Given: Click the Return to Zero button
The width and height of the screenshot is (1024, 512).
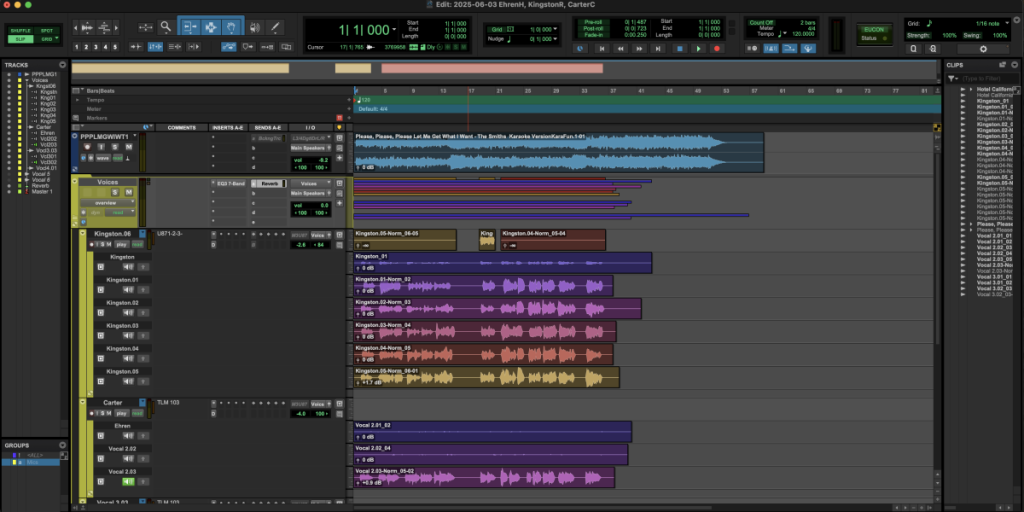Looking at the screenshot, I should pyautogui.click(x=602, y=48).
